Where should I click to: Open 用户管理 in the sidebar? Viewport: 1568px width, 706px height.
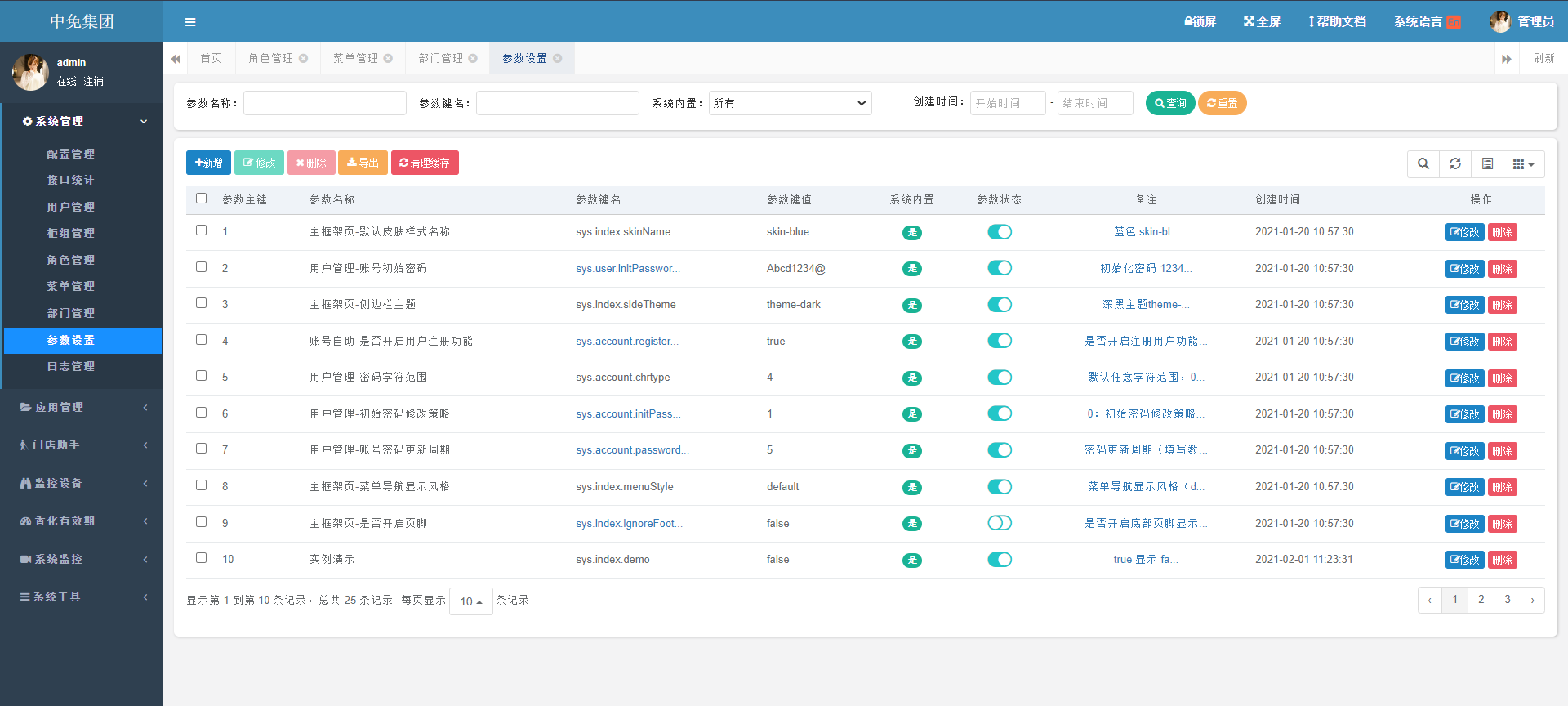tap(71, 207)
